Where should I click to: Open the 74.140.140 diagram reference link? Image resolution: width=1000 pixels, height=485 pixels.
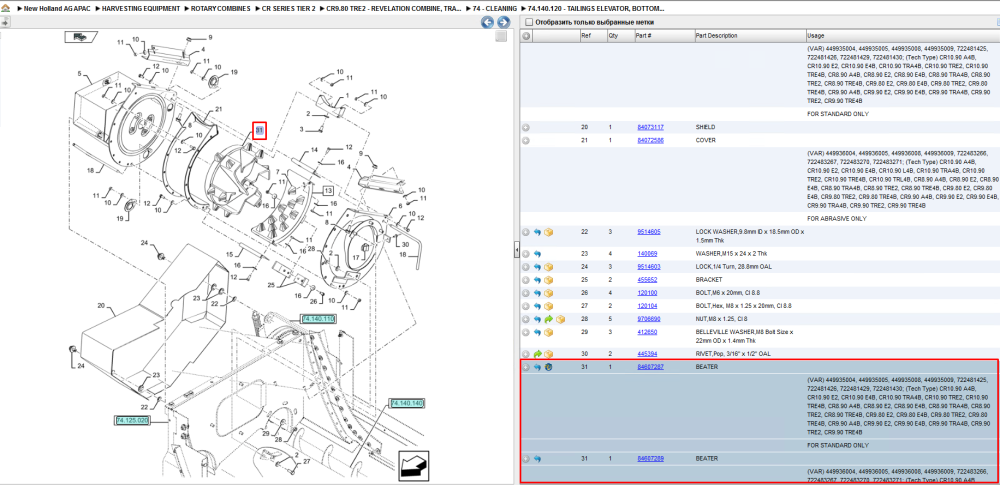click(406, 403)
